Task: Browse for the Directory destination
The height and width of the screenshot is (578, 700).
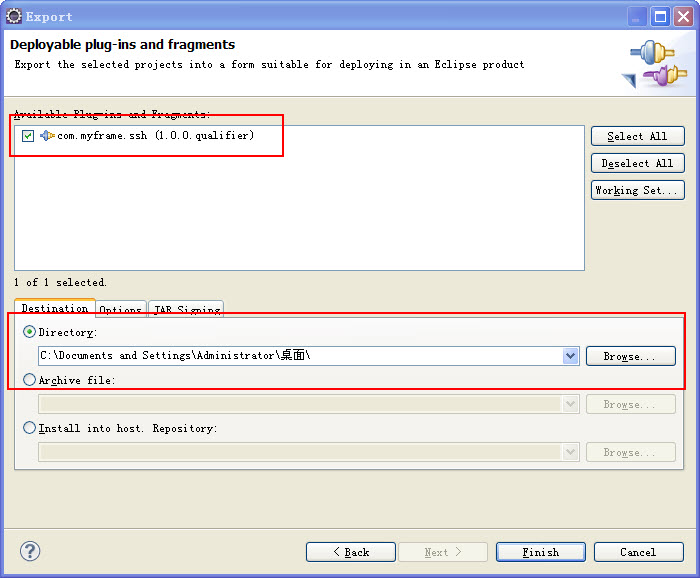Action: coord(630,356)
